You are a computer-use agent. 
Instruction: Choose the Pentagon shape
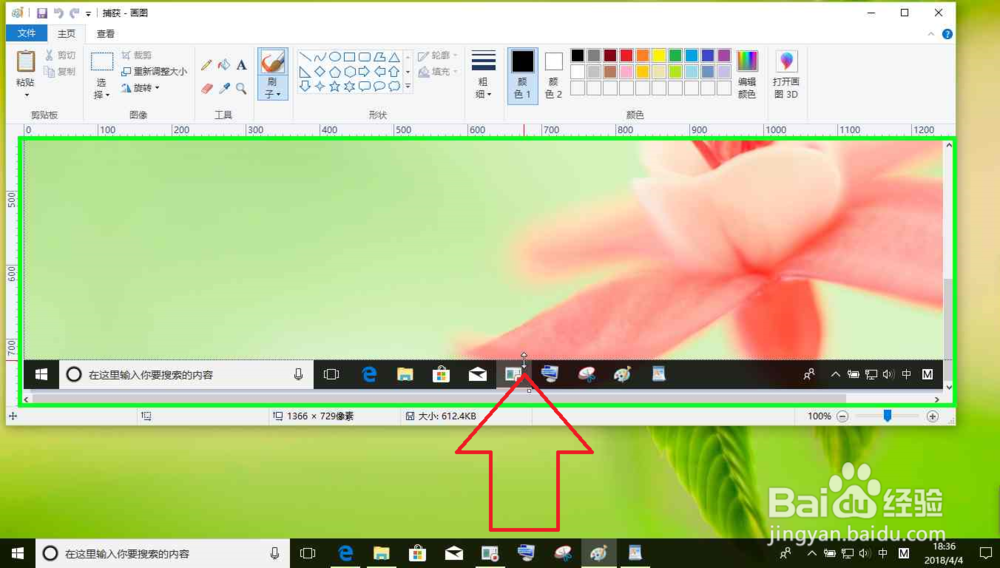334,72
